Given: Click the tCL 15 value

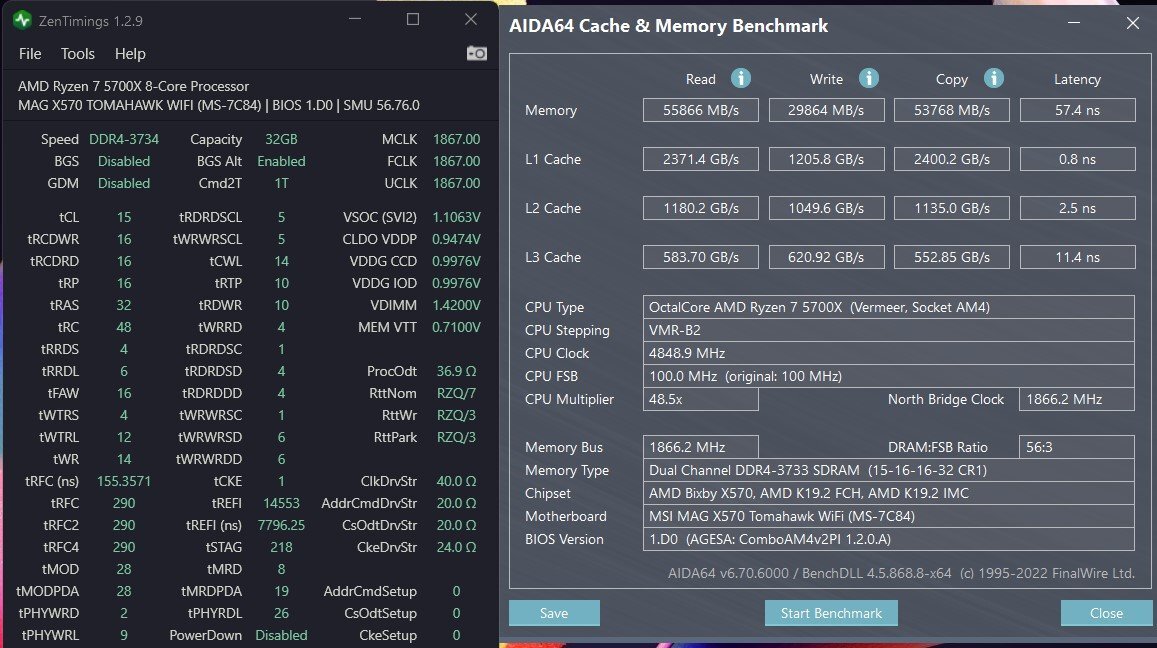Looking at the screenshot, I should pos(124,217).
